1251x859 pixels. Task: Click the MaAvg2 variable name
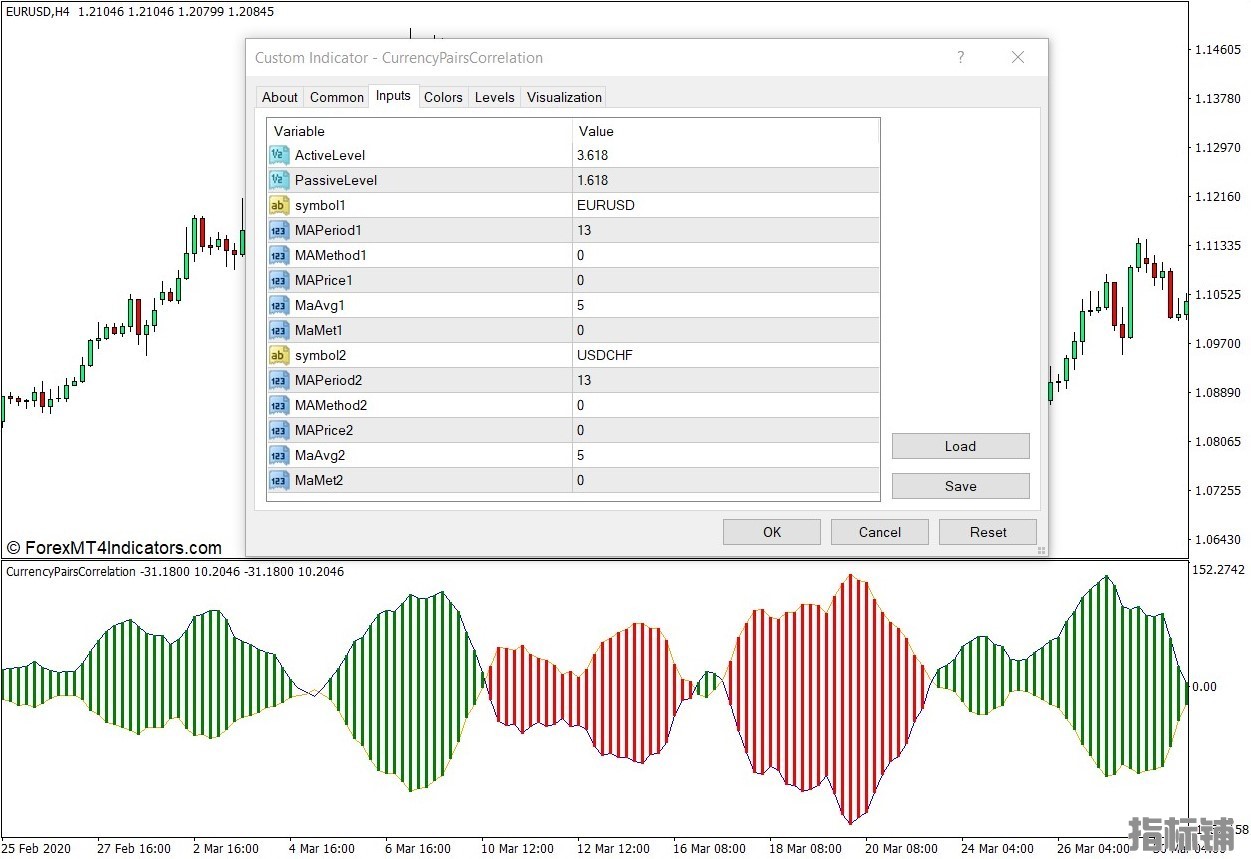coord(320,455)
